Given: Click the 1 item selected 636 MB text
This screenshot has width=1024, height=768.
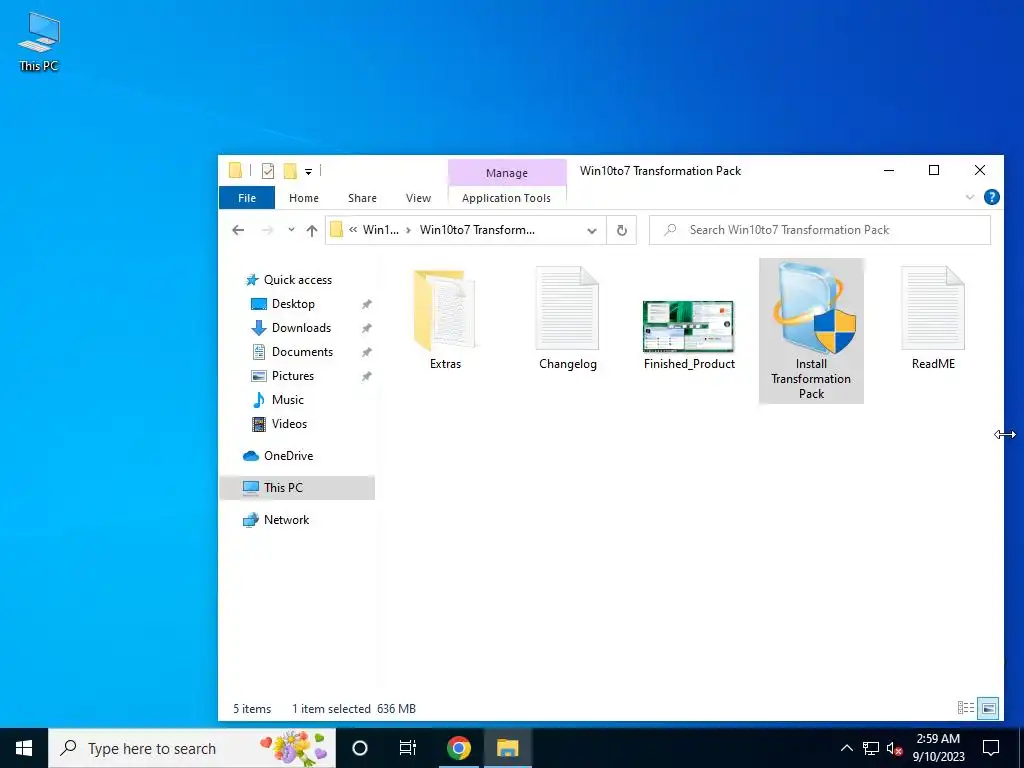Looking at the screenshot, I should click(x=353, y=709).
